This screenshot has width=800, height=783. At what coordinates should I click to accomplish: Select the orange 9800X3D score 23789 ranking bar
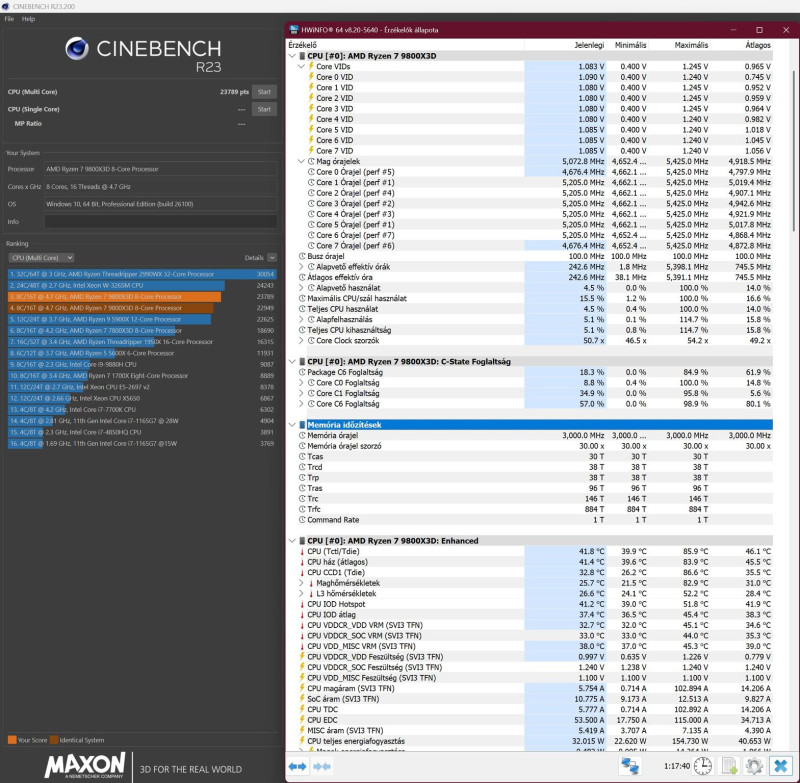(114, 296)
